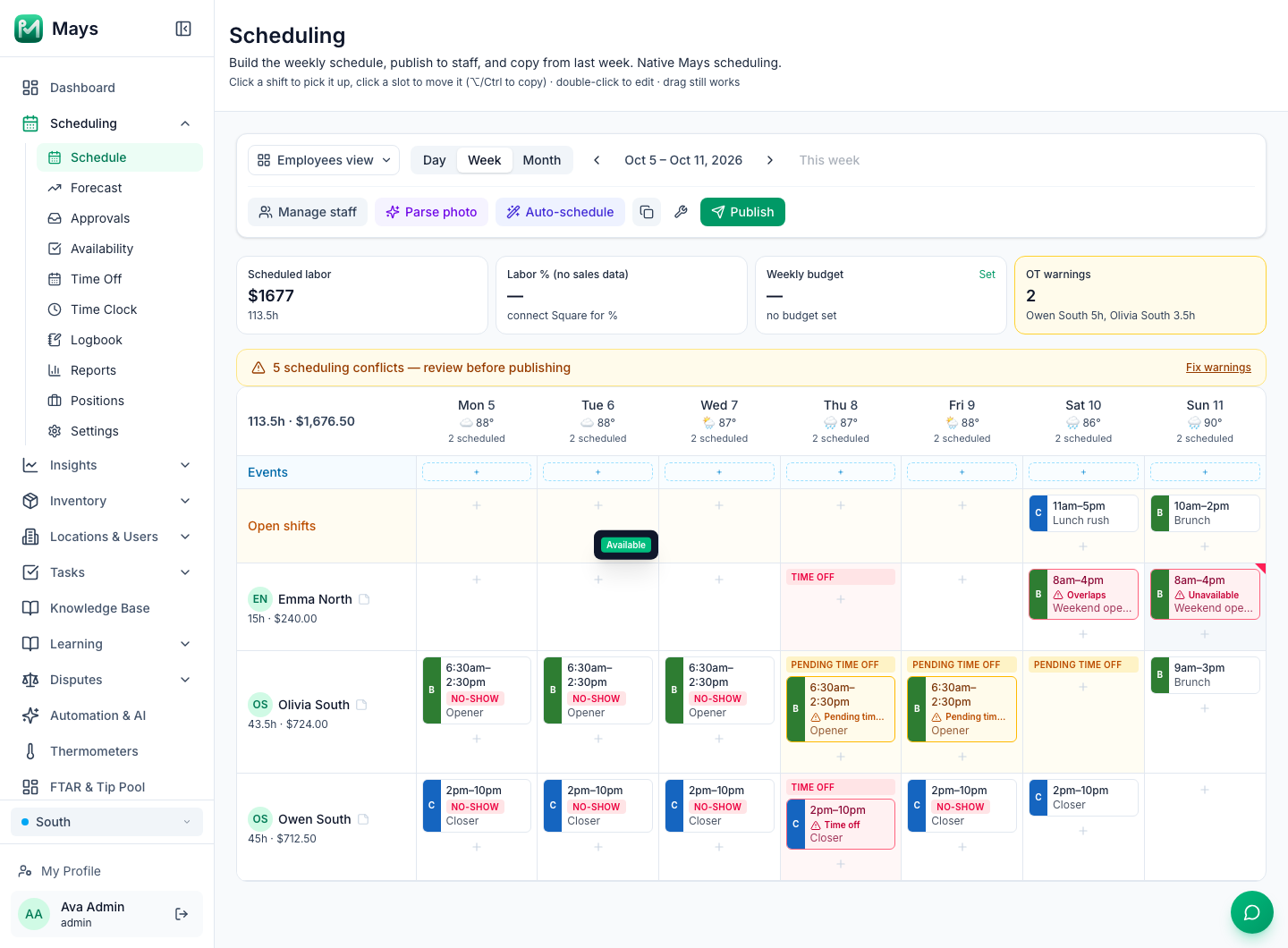This screenshot has height=948, width=1288.
Task: Open note icon beside Owen South
Action: tap(363, 819)
